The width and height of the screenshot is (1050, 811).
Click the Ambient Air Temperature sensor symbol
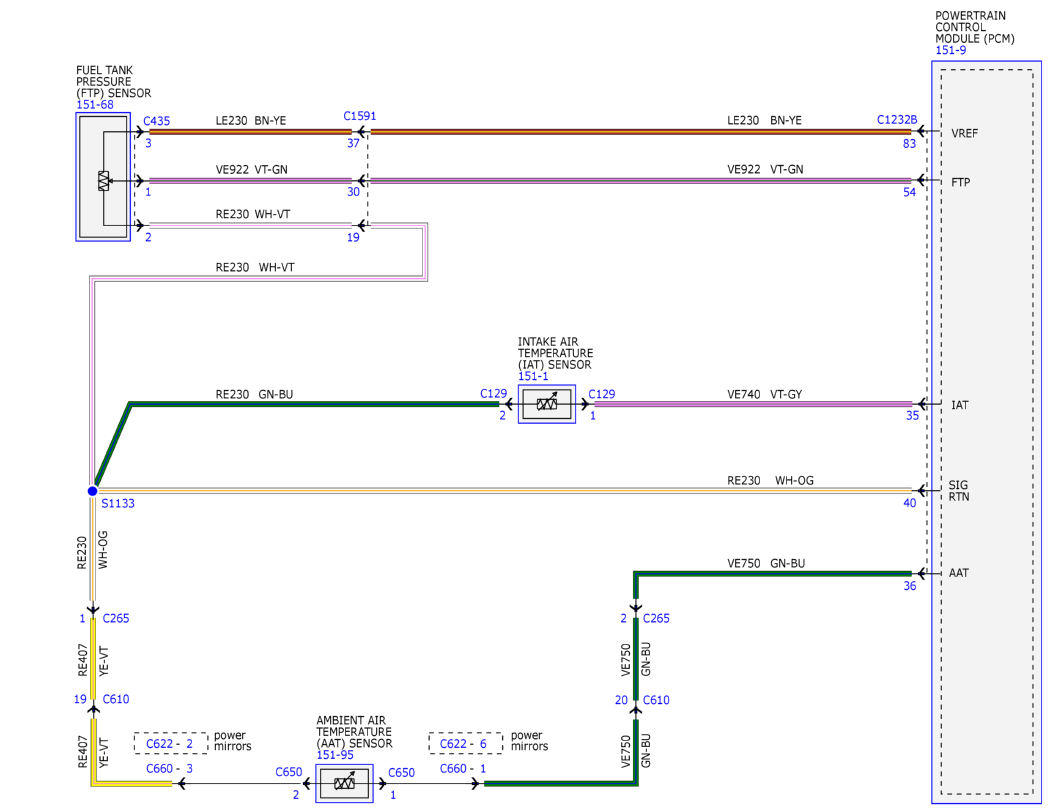click(344, 783)
